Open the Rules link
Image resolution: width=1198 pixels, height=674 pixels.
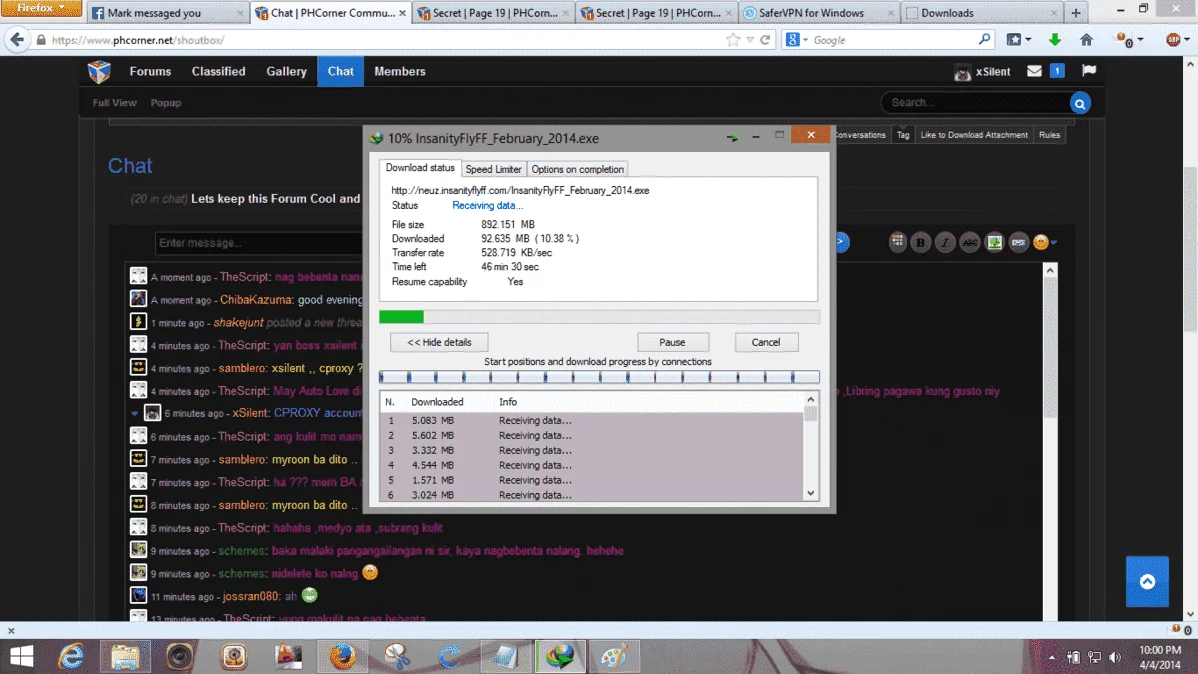pyautogui.click(x=1049, y=134)
